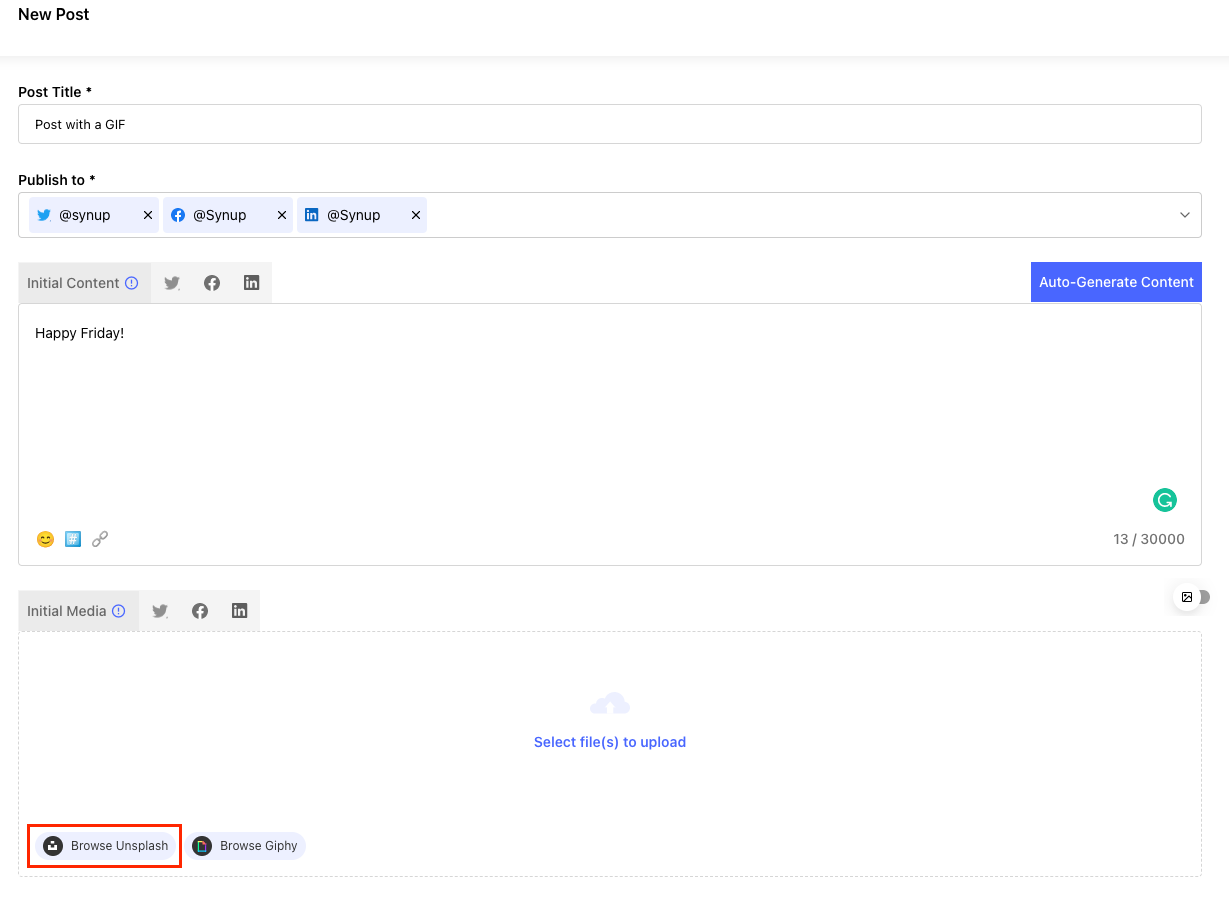Screen dimensions: 1229x921
Task: Click the Browse Giphy button
Action: pos(245,846)
